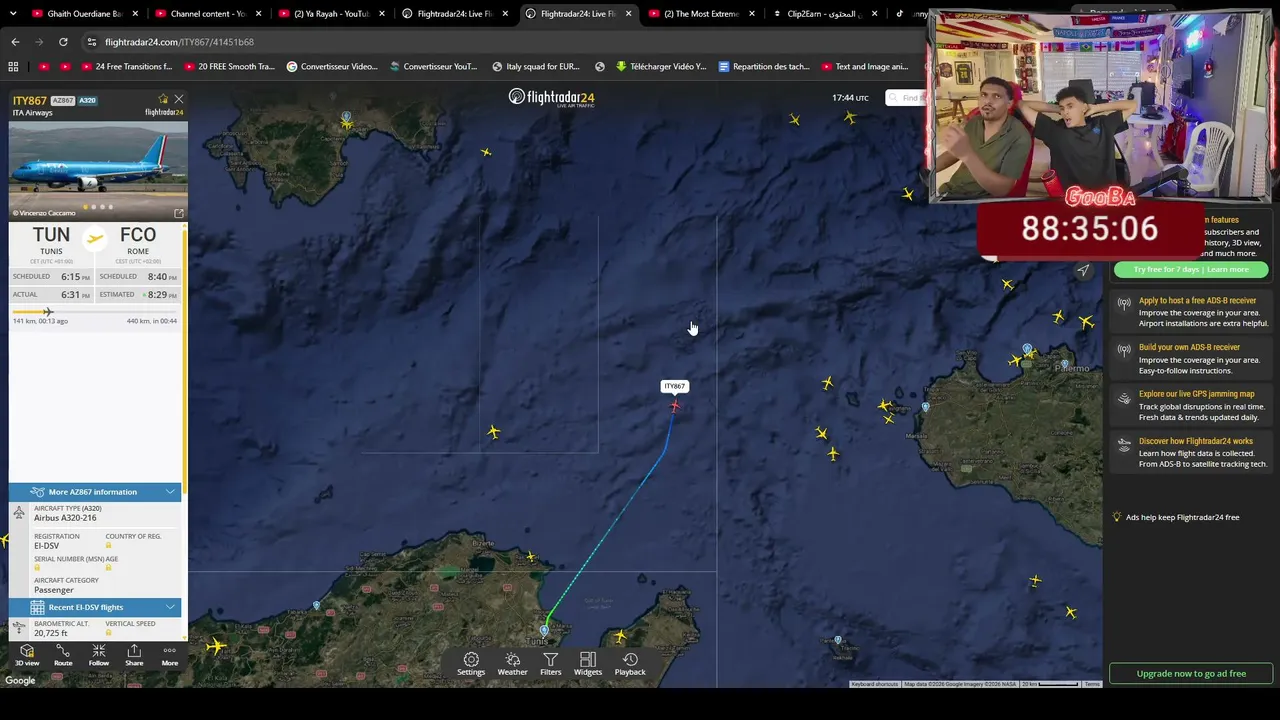This screenshot has width=1280, height=720.
Task: Close the ITY867 flight panel
Action: [x=179, y=99]
